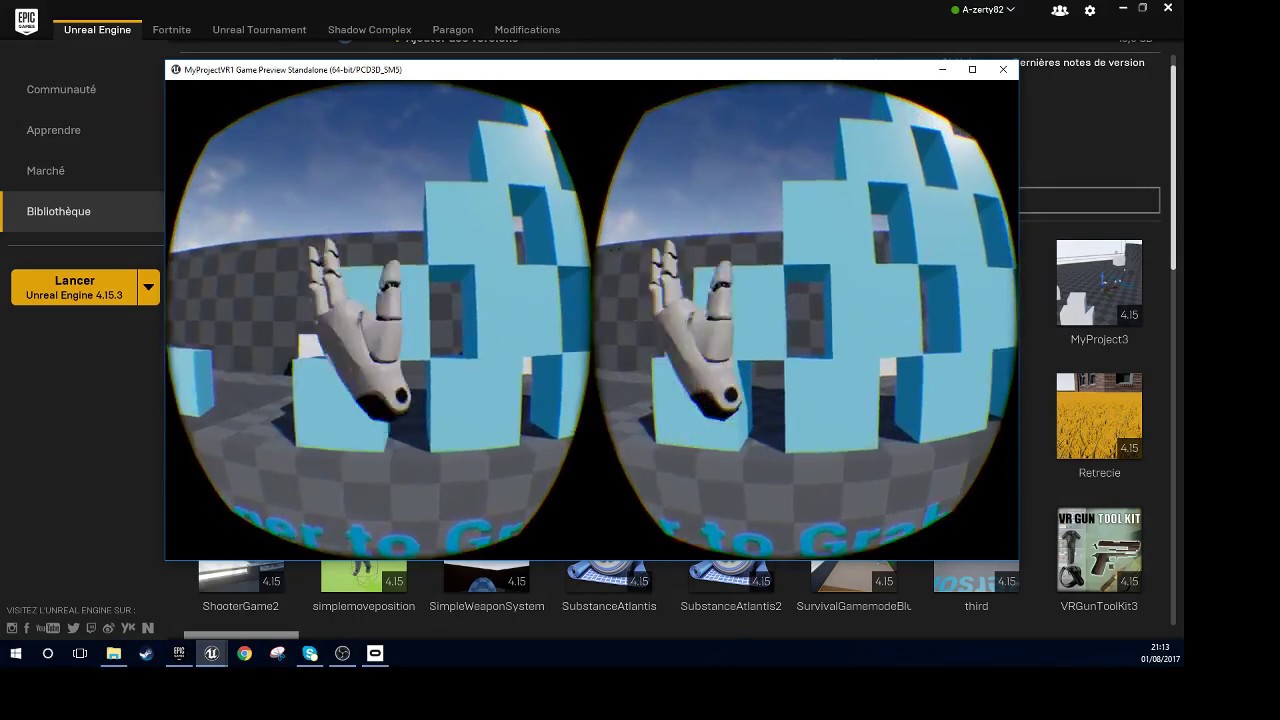Open the Windows Start menu

click(x=15, y=653)
